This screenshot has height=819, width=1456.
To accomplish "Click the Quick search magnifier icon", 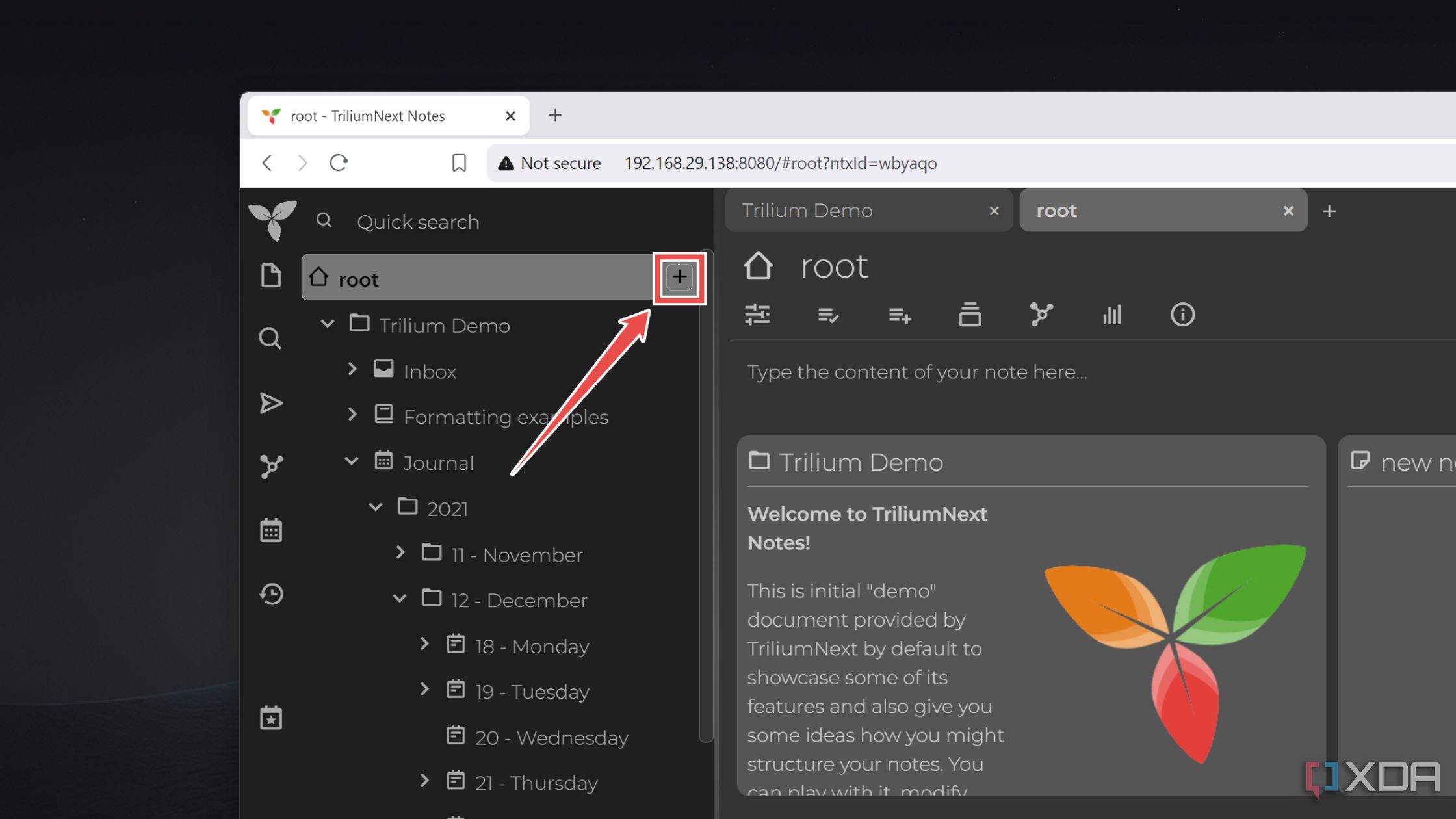I will point(324,221).
